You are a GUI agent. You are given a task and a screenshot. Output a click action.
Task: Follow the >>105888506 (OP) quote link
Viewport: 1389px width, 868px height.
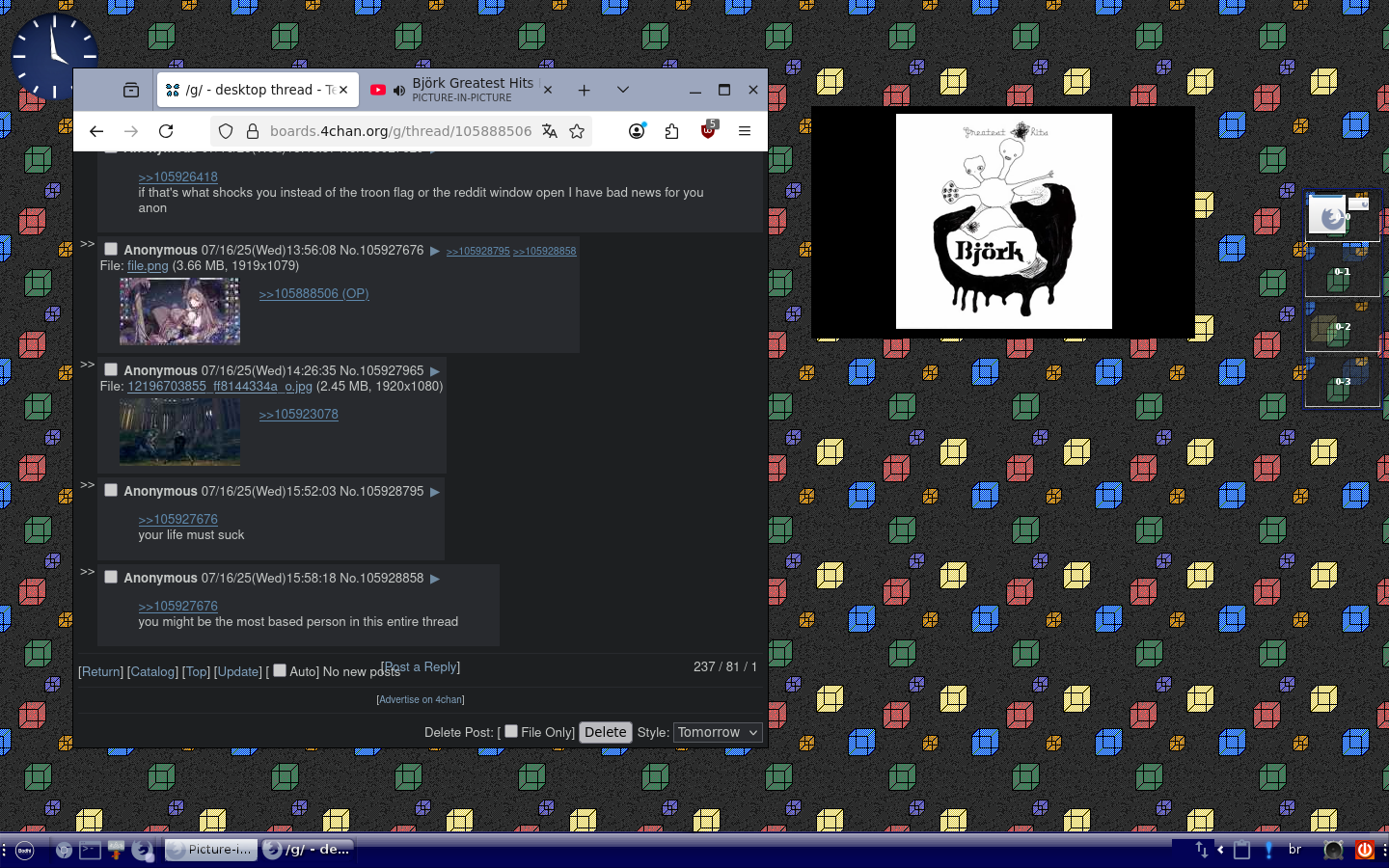point(313,293)
